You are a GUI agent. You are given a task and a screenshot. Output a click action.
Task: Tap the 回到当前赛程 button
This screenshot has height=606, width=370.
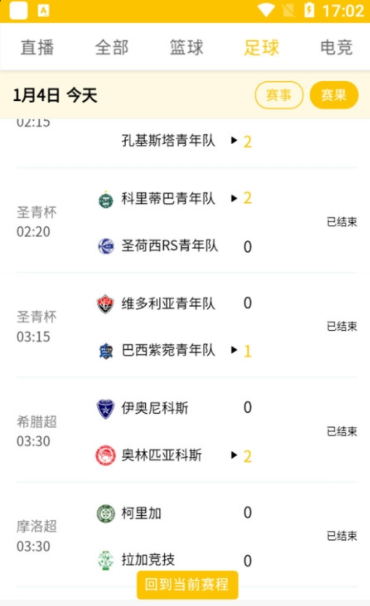(x=188, y=584)
